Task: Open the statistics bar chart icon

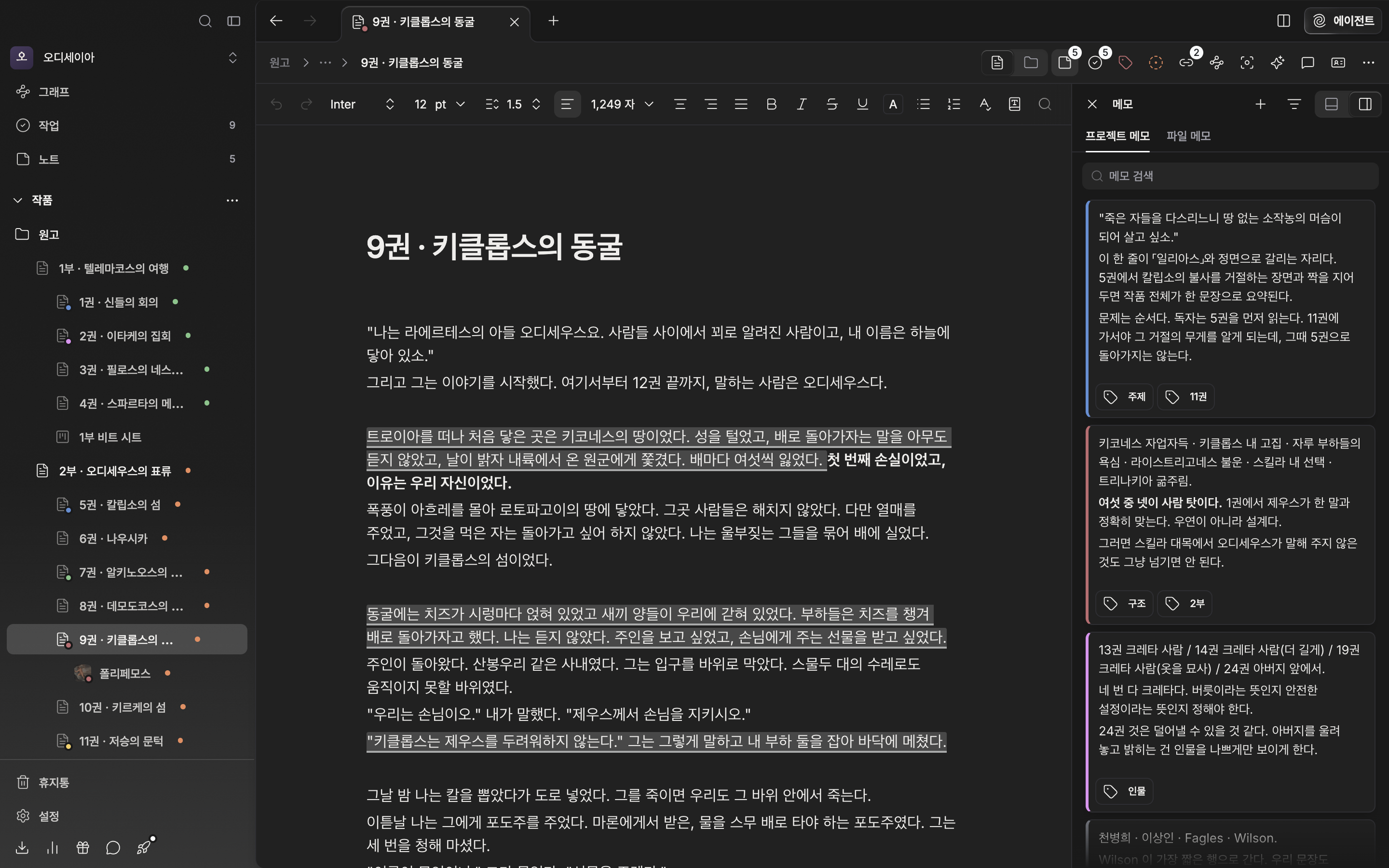Action: coord(52,847)
